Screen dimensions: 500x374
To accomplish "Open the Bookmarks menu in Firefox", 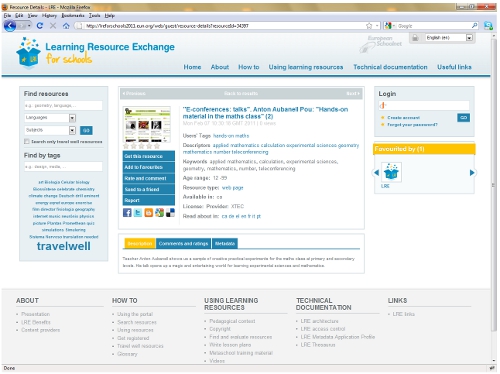I will point(73,16).
